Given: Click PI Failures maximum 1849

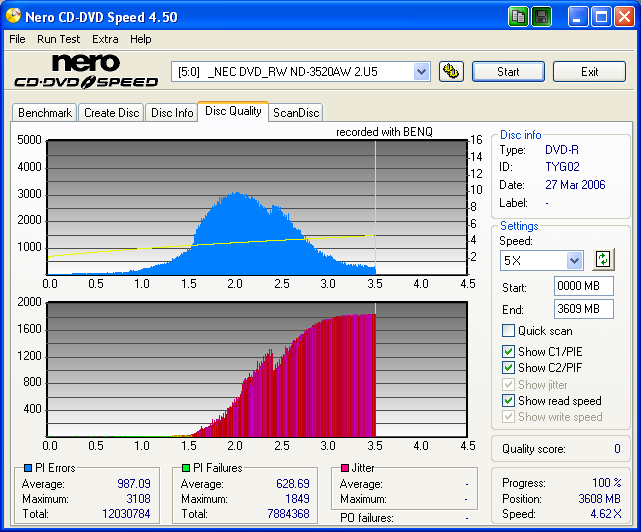Looking at the screenshot, I should [297, 499].
